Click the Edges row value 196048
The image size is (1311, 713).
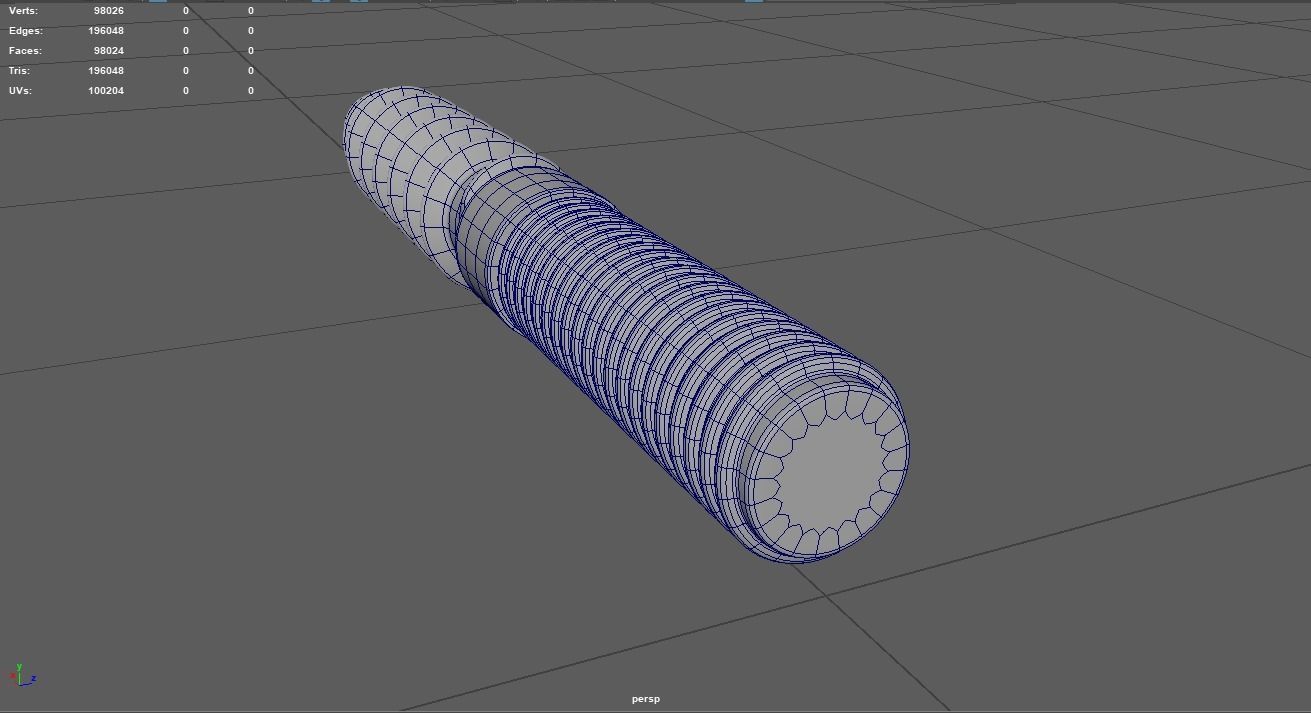click(x=106, y=31)
